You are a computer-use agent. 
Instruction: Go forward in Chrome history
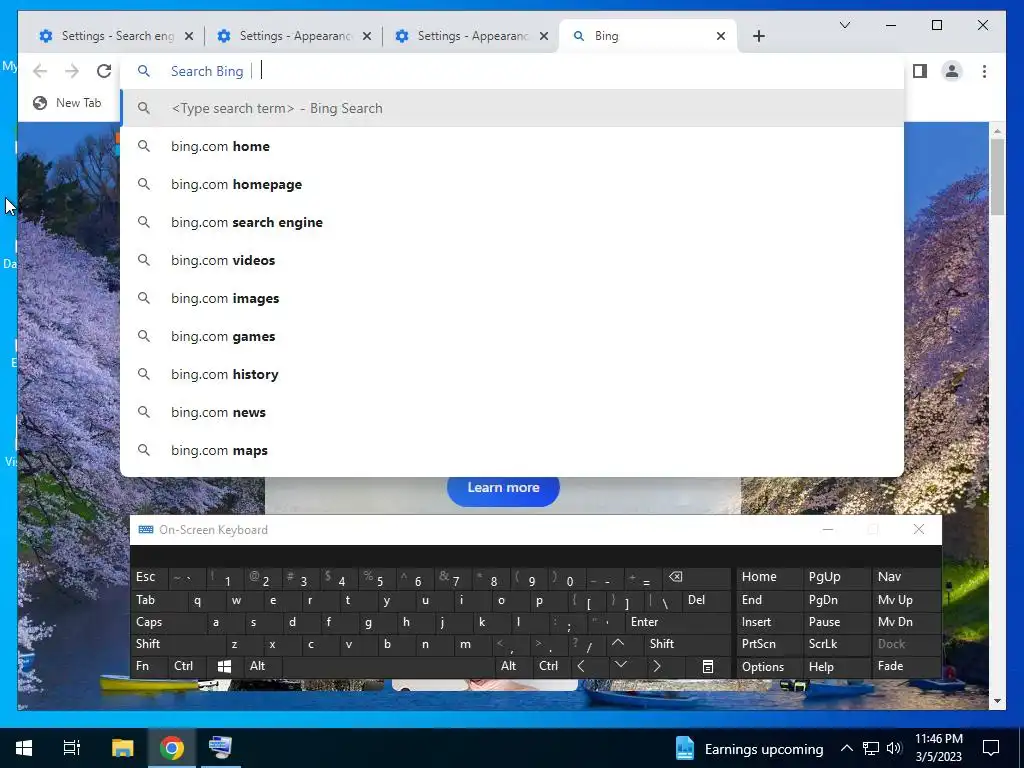click(x=72, y=71)
